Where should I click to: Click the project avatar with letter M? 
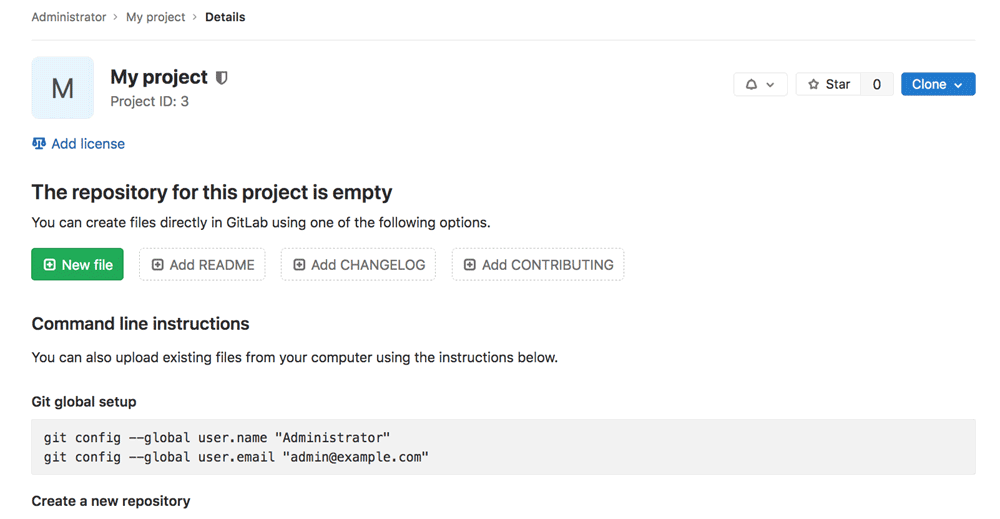point(62,88)
